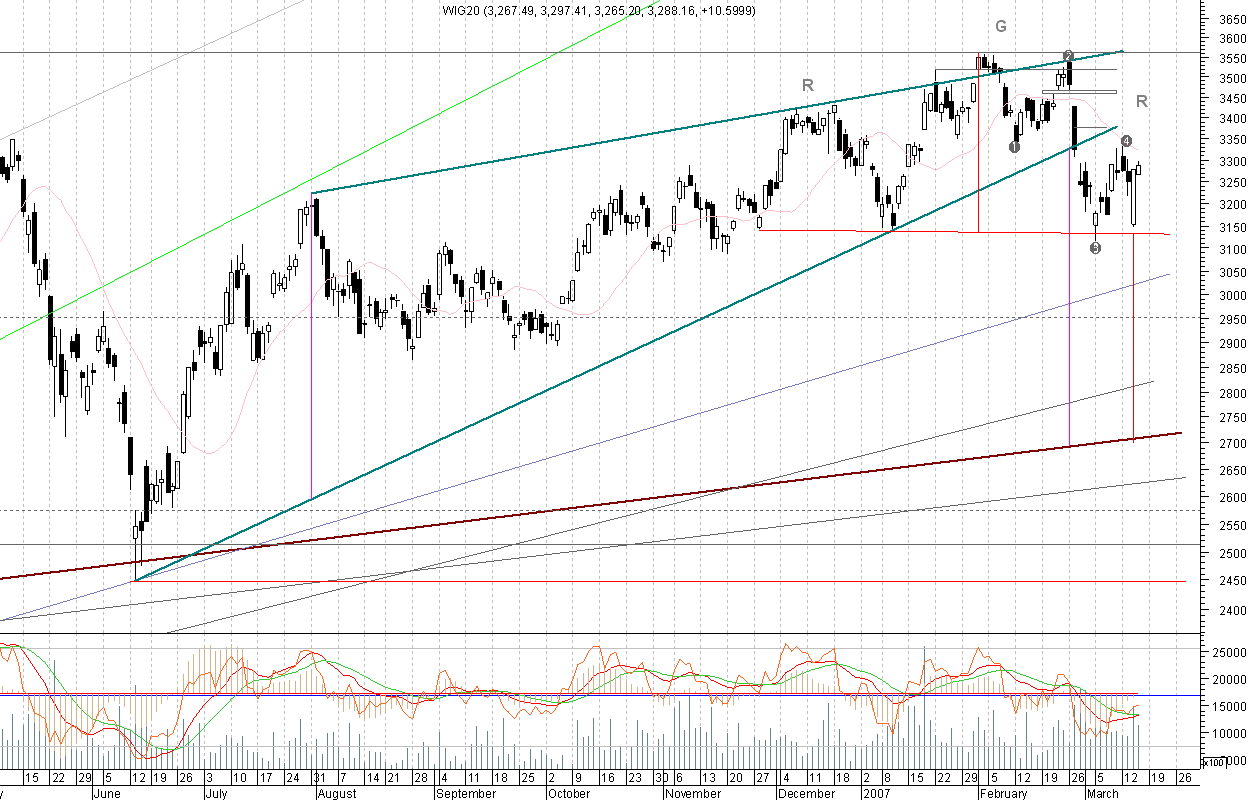Click the October month label

(570, 794)
